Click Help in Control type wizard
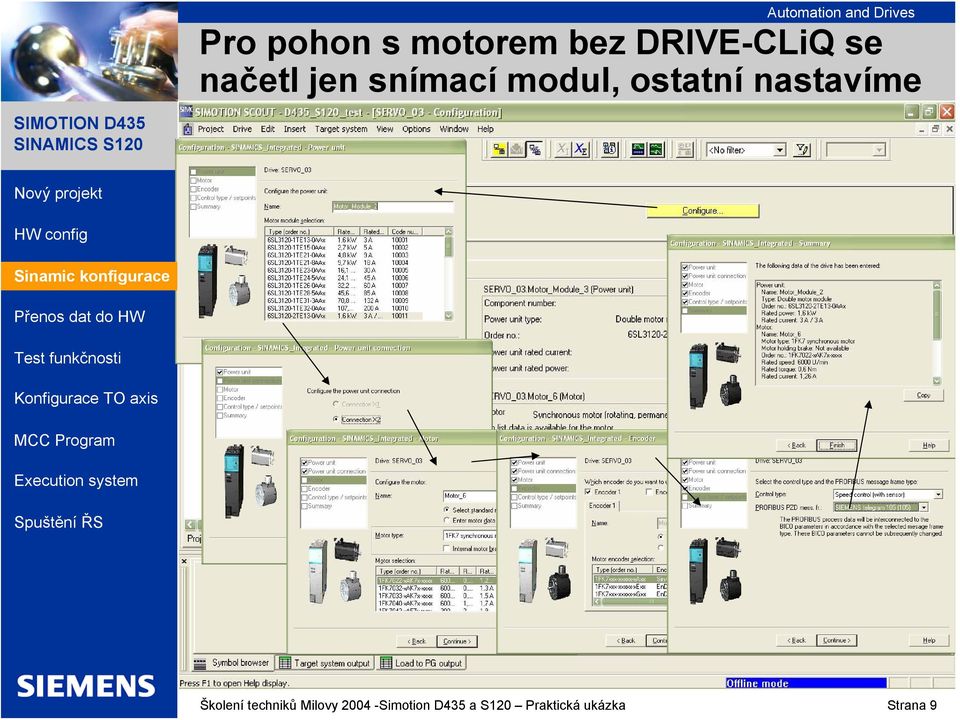This screenshot has height=720, width=960. click(x=929, y=640)
